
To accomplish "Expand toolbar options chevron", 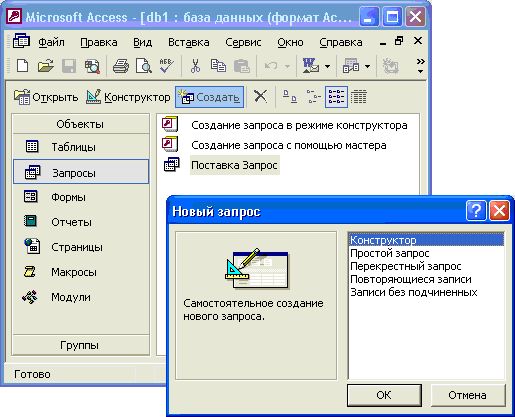I will coord(420,66).
